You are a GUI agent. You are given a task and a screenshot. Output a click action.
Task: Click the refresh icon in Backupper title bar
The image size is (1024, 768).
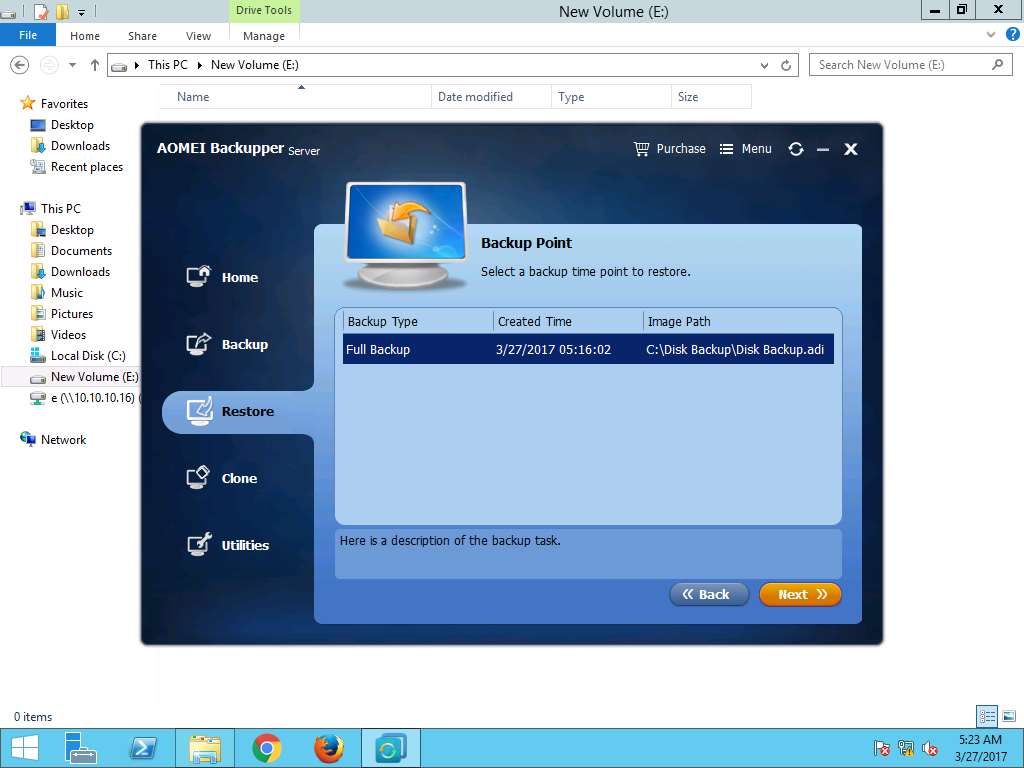[795, 149]
